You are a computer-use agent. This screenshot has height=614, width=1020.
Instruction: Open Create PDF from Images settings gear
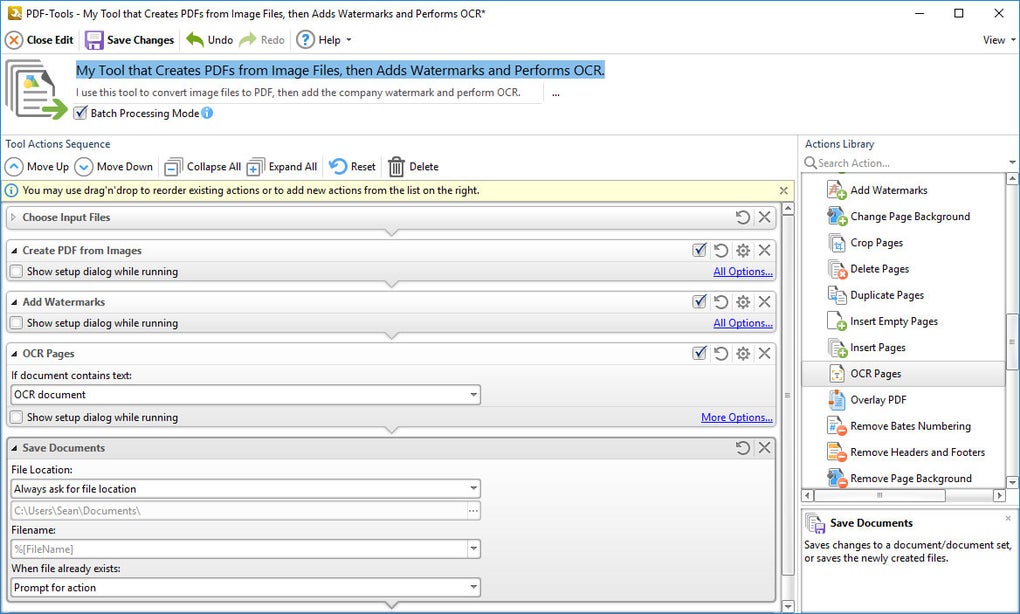click(743, 250)
